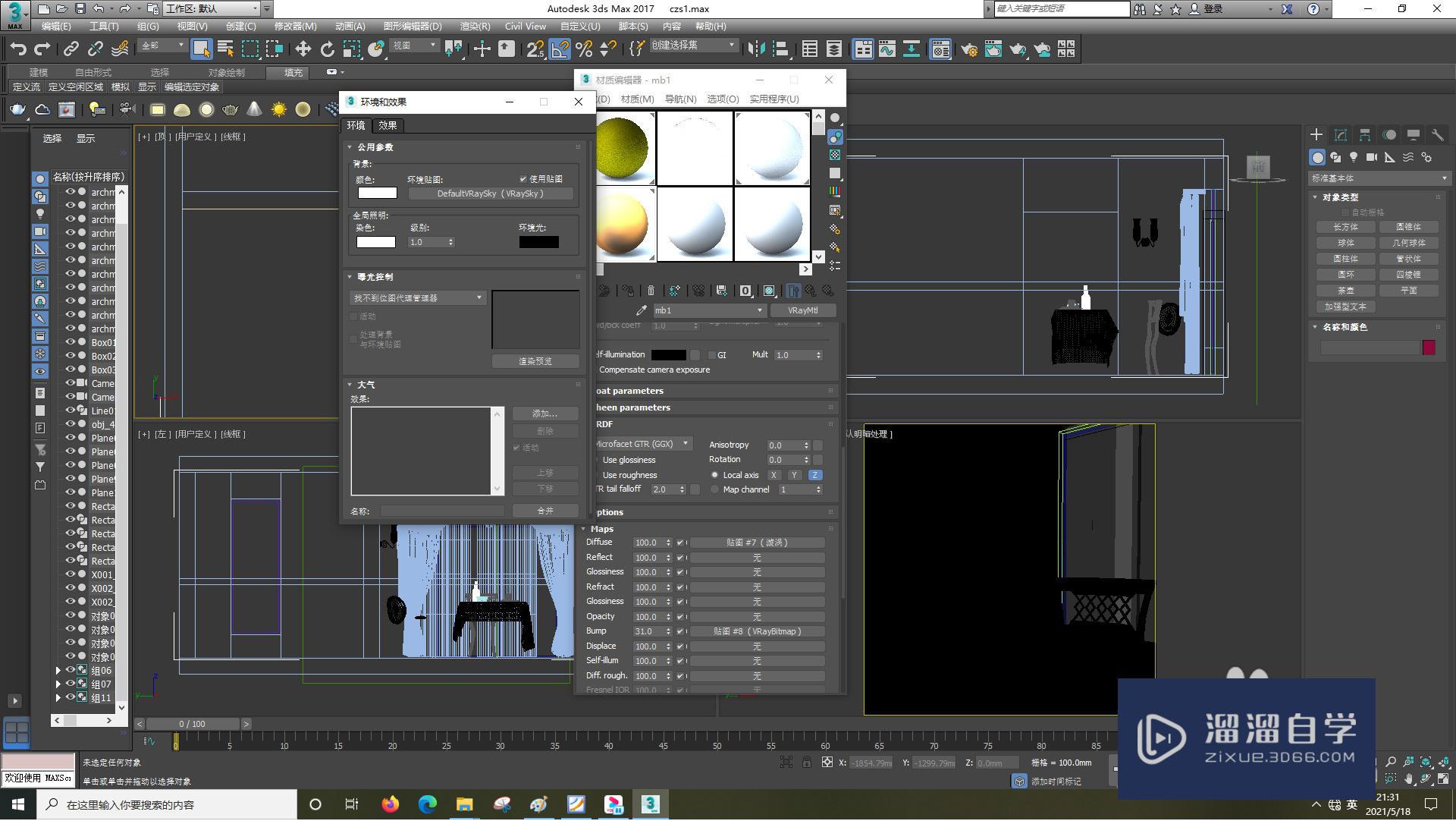Open exposure control type dropdown
1456x821 pixels.
tap(418, 298)
